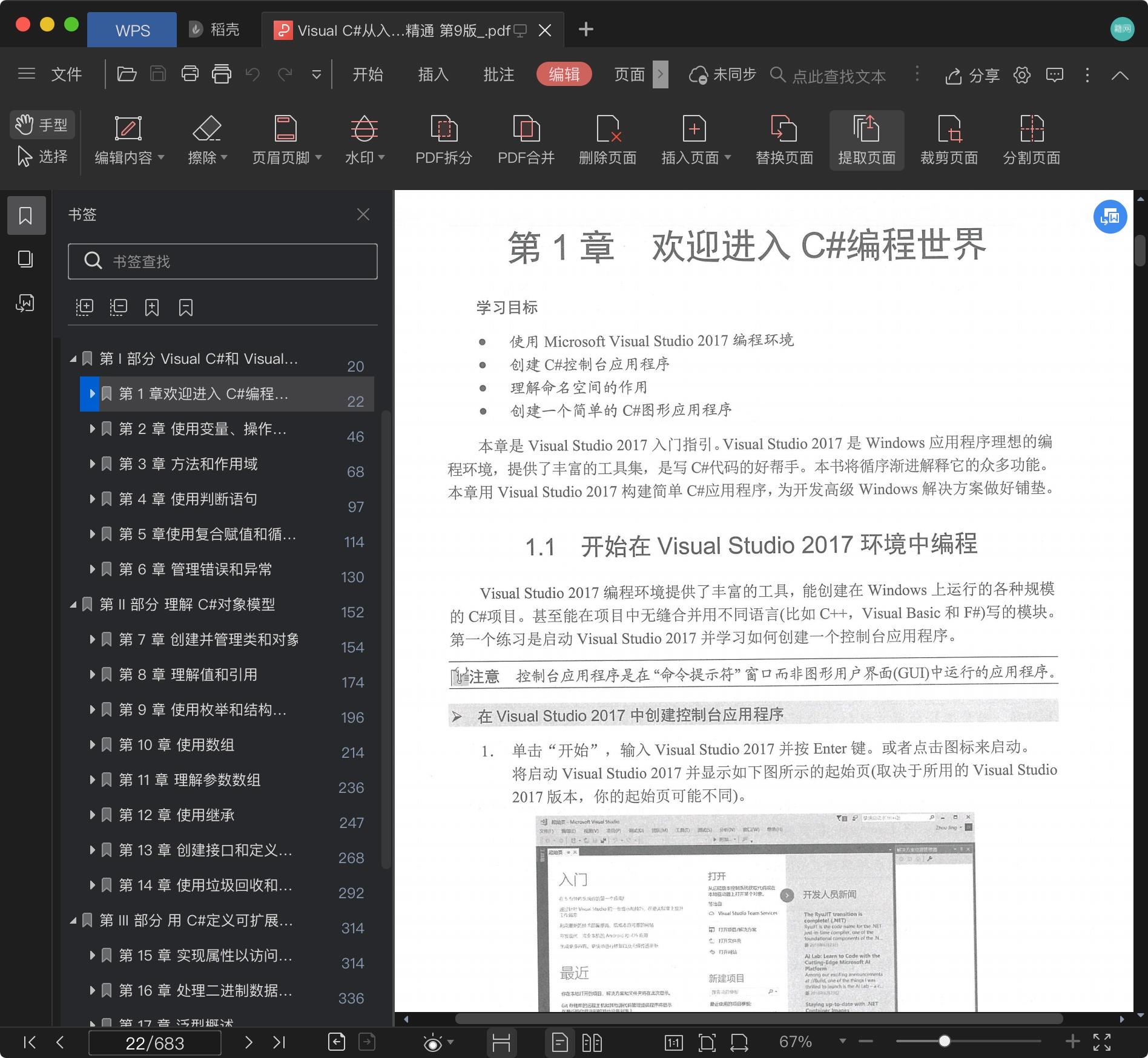Screen dimensions: 1148x1058
Task: Collapse all bookmarks icon
Action: (119, 307)
